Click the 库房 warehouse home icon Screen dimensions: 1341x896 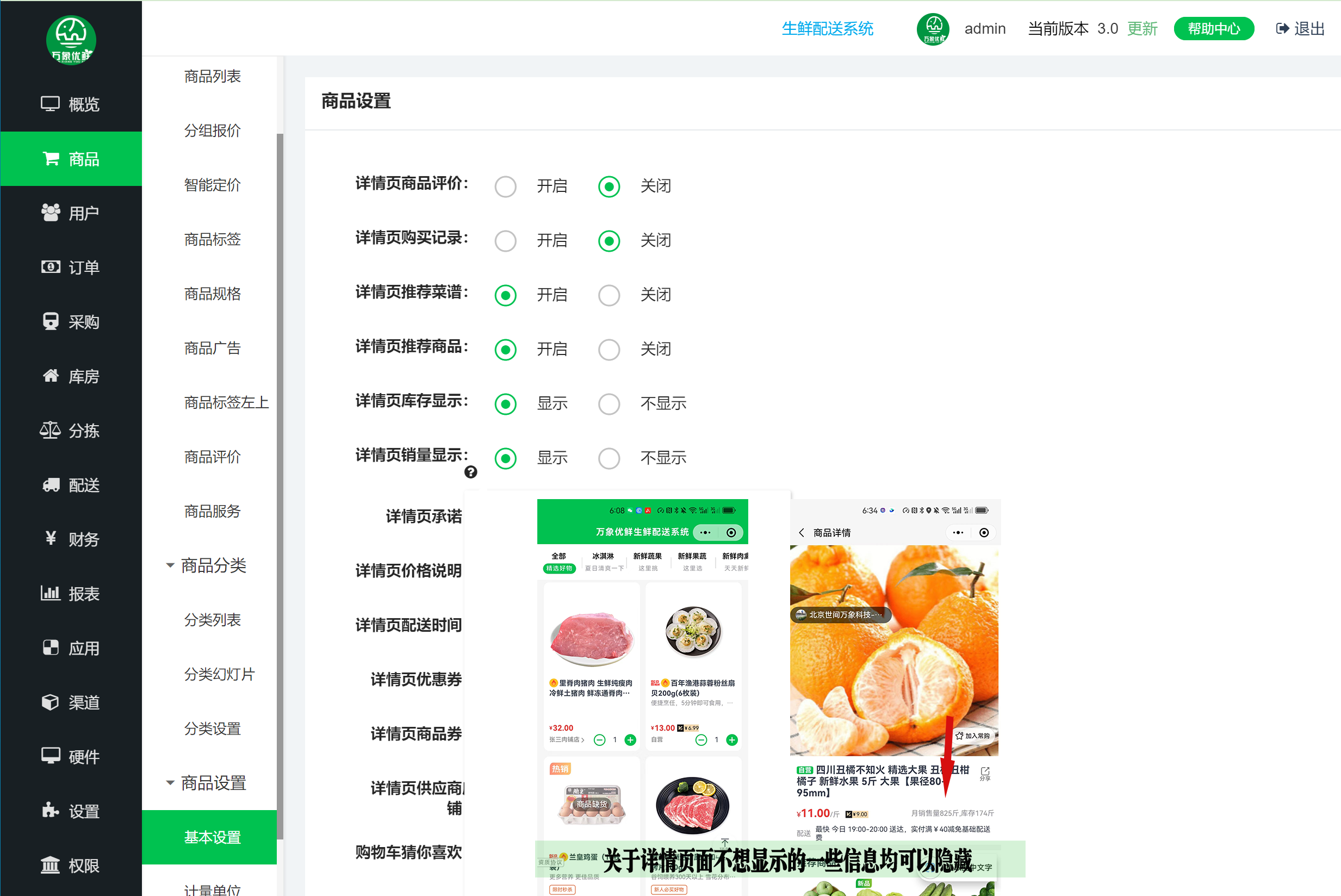(x=51, y=376)
